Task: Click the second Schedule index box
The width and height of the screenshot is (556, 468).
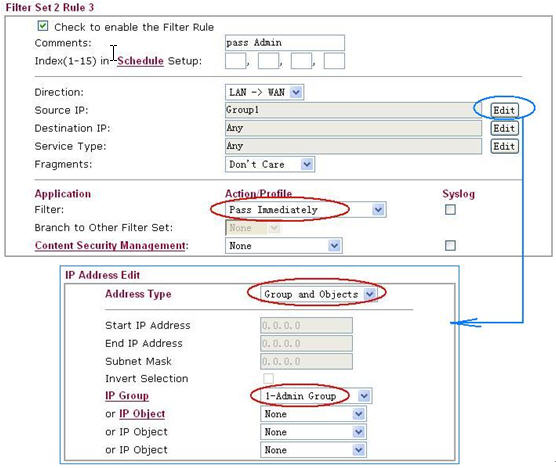Action: pyautogui.click(x=268, y=61)
